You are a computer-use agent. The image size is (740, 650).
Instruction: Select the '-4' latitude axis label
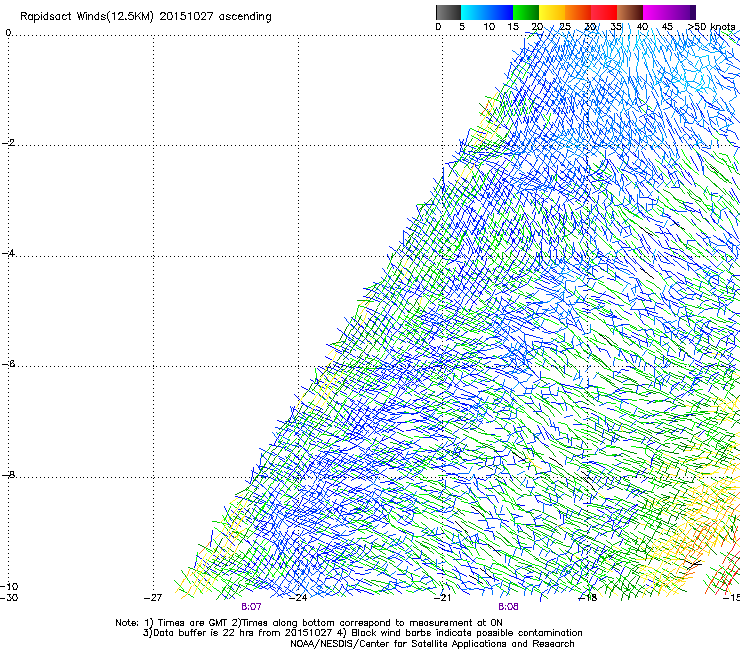tap(8, 253)
